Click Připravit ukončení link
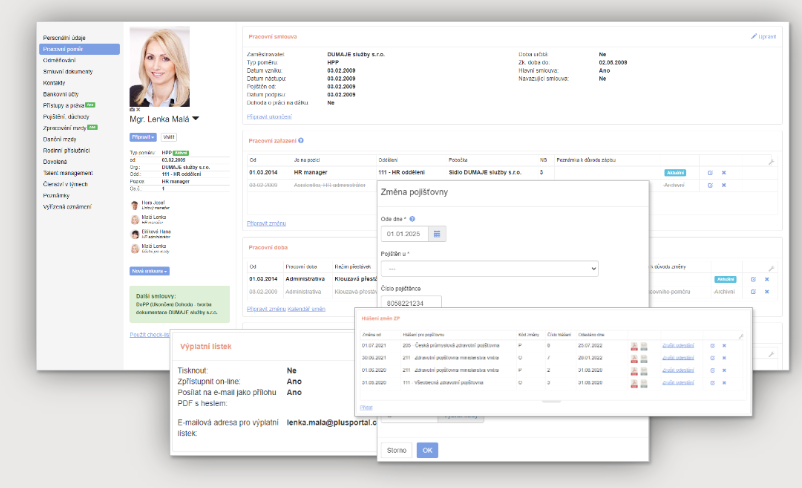 [x=269, y=117]
